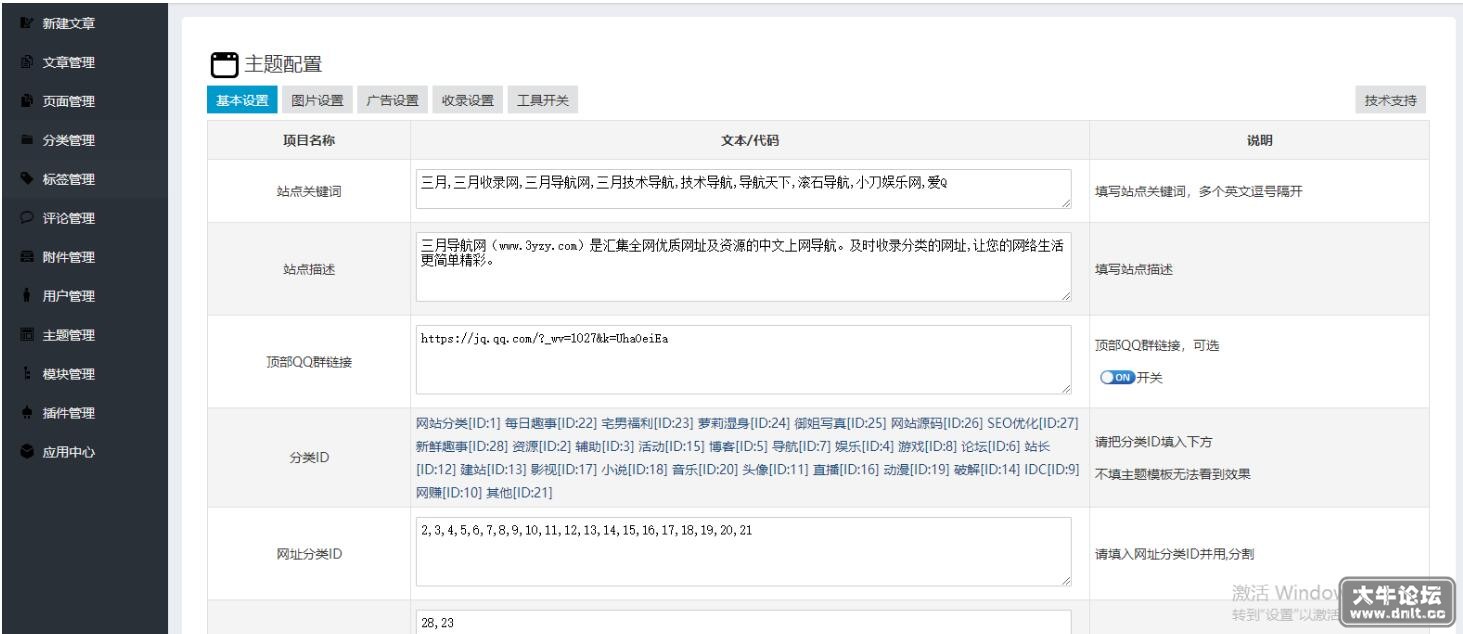
Task: Click the 说明 column header
Action: [x=1260, y=141]
